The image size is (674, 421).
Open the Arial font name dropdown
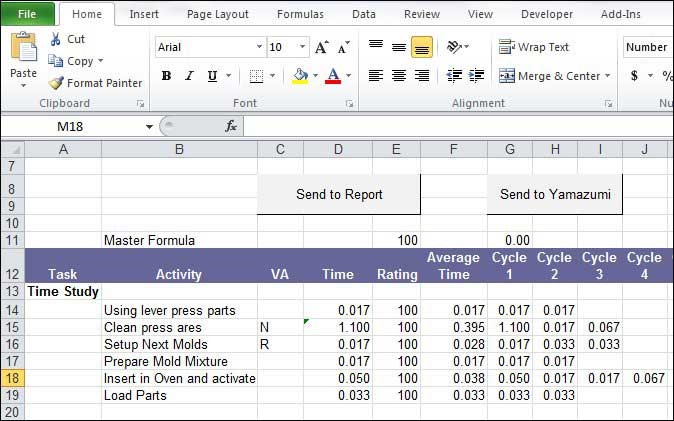click(x=258, y=47)
